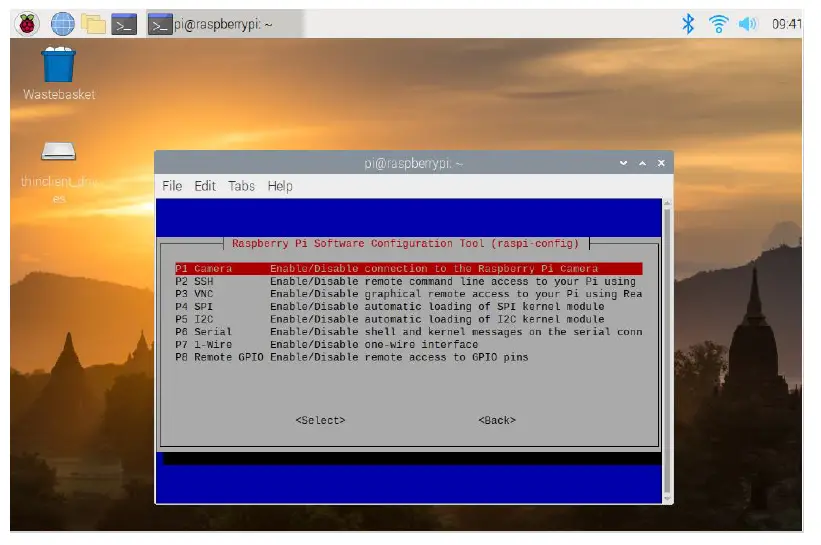Screen dimensions: 821x545
Task: Select the P5 I2C option
Action: click(x=408, y=319)
